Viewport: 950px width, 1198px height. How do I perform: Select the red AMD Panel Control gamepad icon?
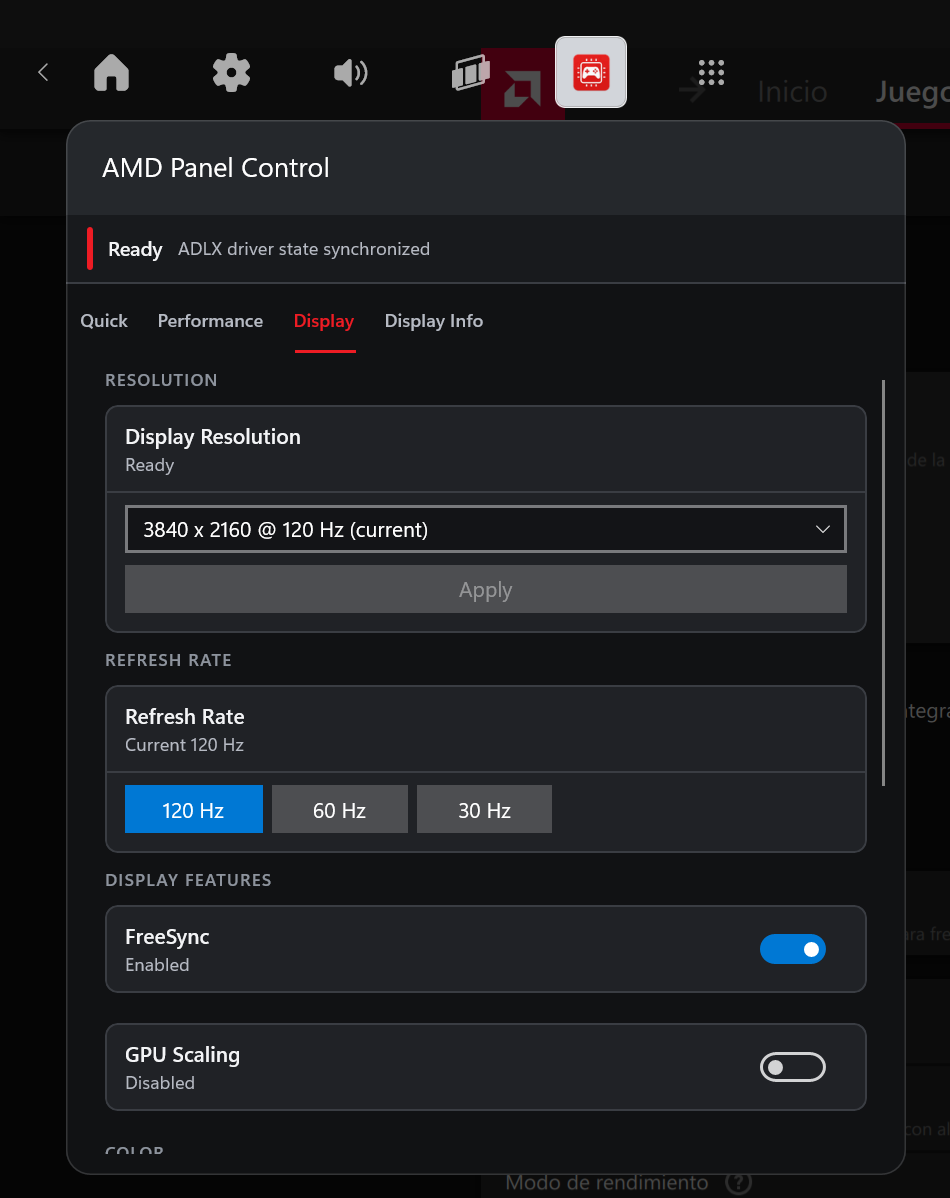point(591,73)
